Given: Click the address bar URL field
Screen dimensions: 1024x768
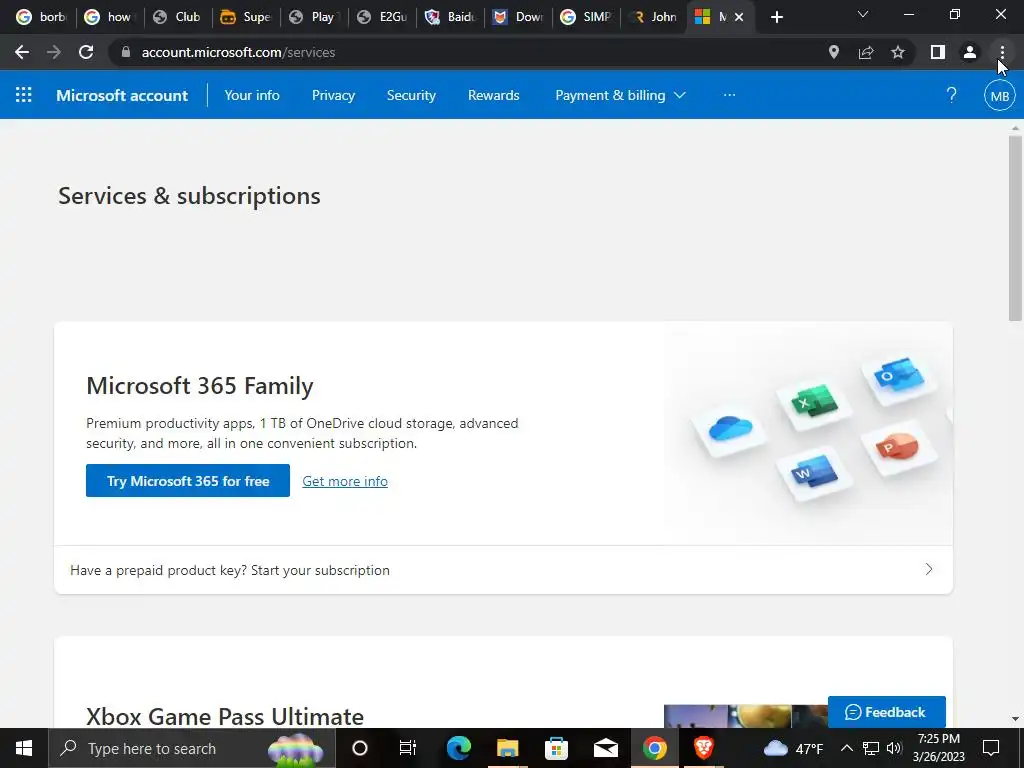Looking at the screenshot, I should pos(470,52).
